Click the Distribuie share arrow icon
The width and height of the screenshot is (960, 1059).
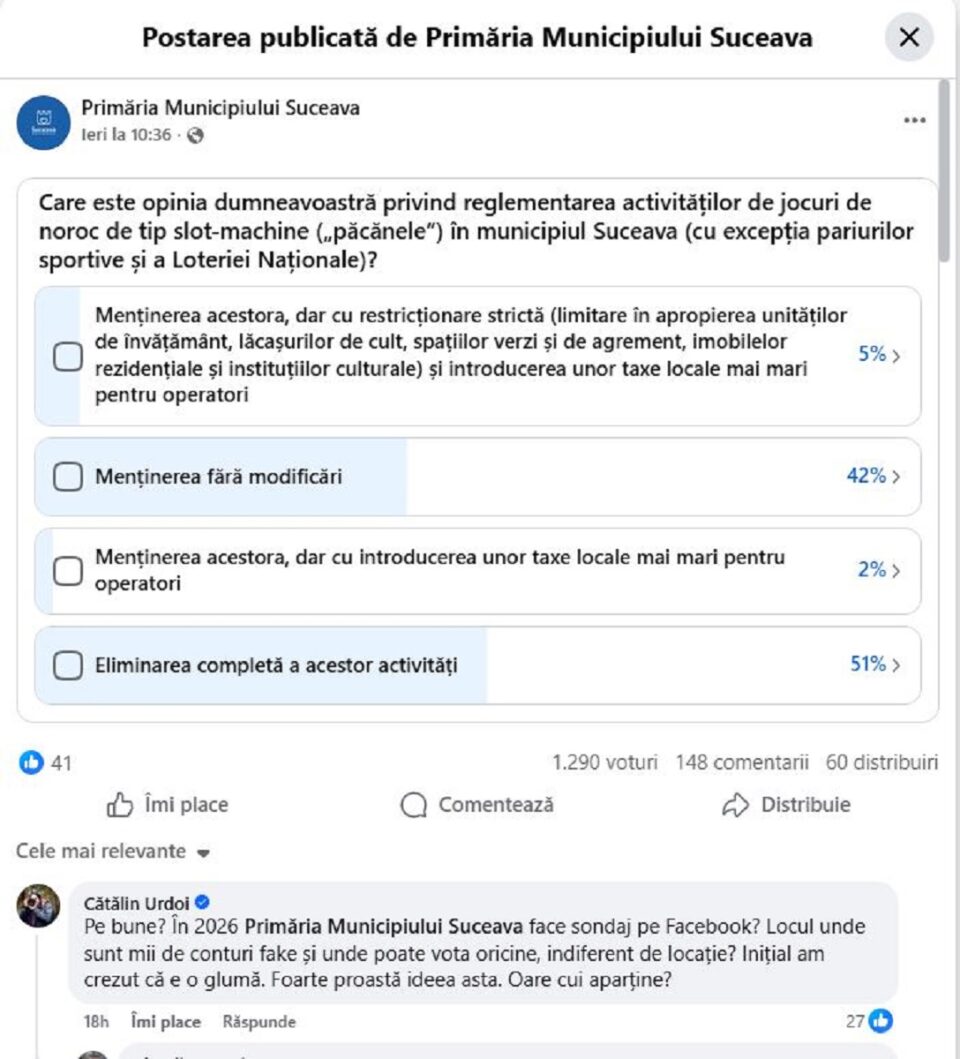738,803
